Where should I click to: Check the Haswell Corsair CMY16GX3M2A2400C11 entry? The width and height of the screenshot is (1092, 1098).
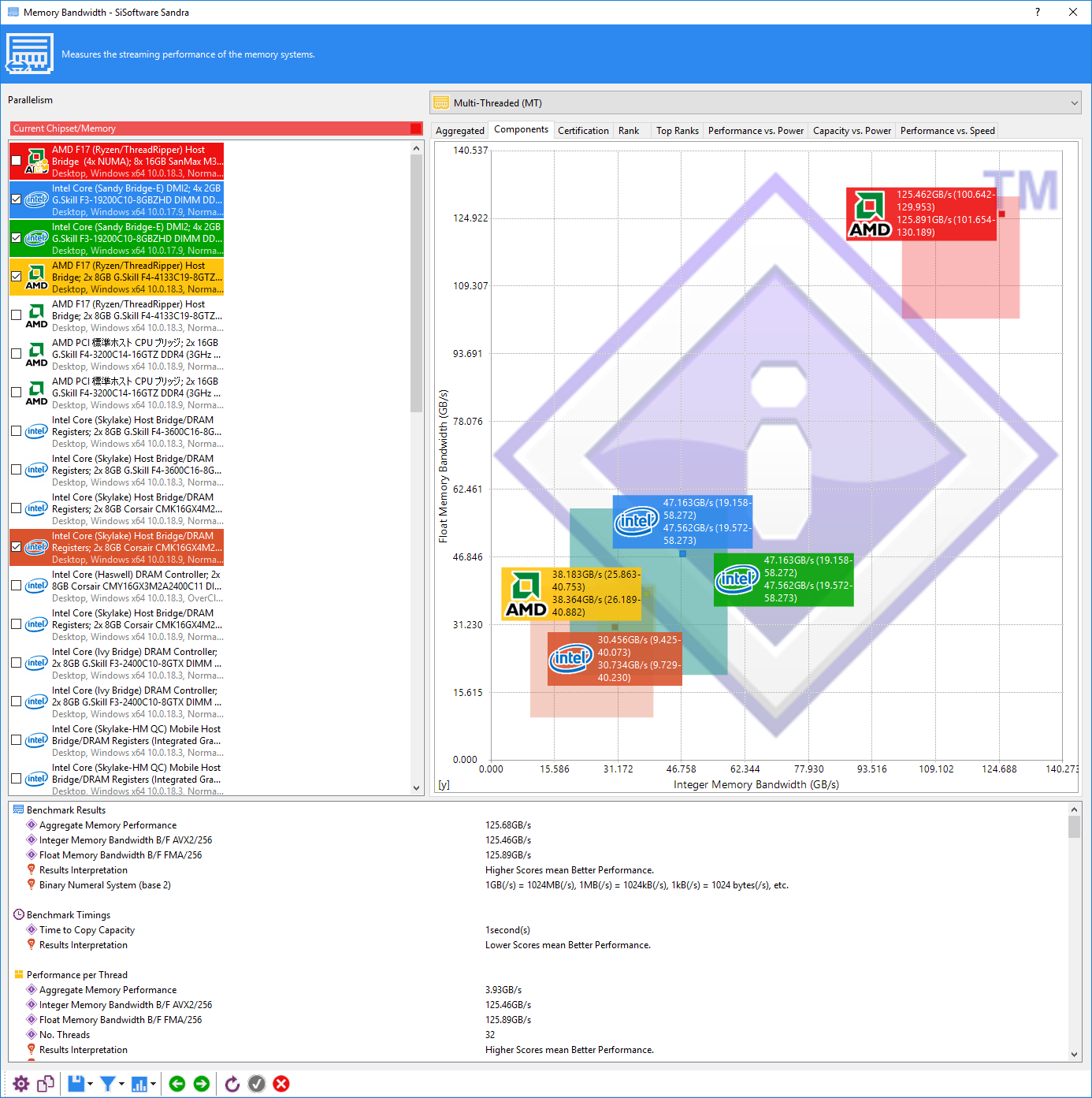point(17,586)
